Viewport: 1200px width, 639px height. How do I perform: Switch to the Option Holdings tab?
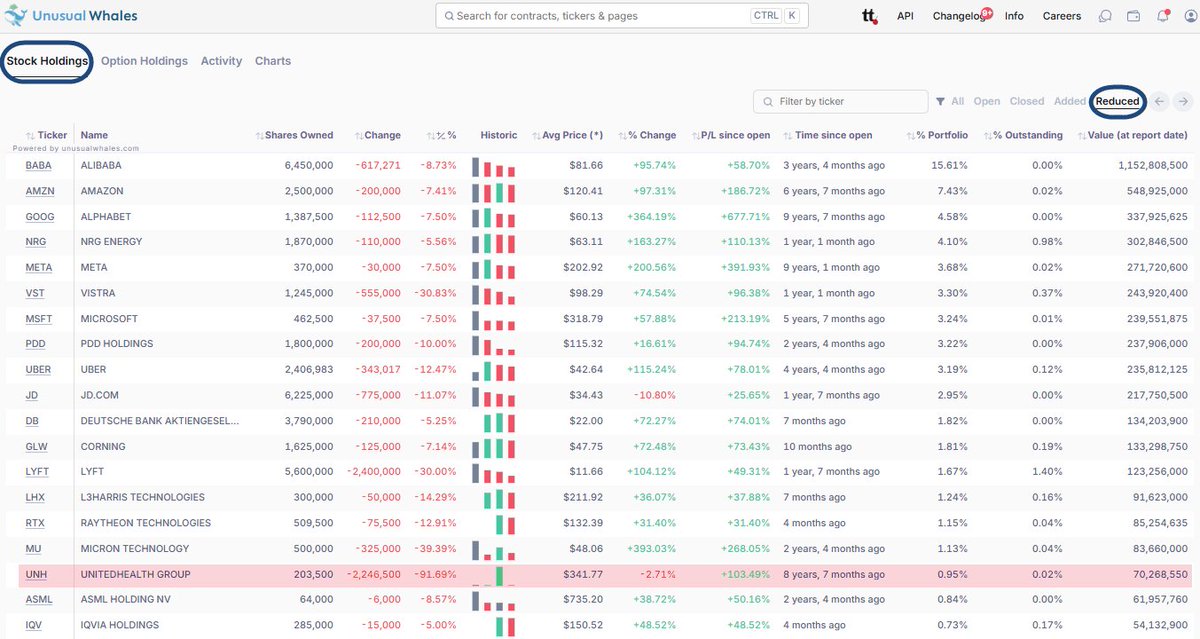[144, 61]
